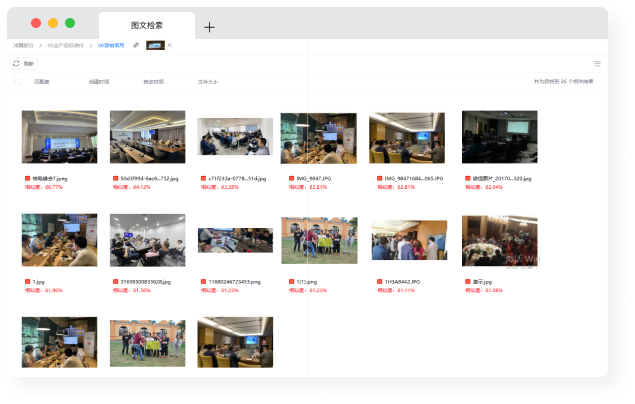Click the file icon beside 11680246723453.png

202,282
